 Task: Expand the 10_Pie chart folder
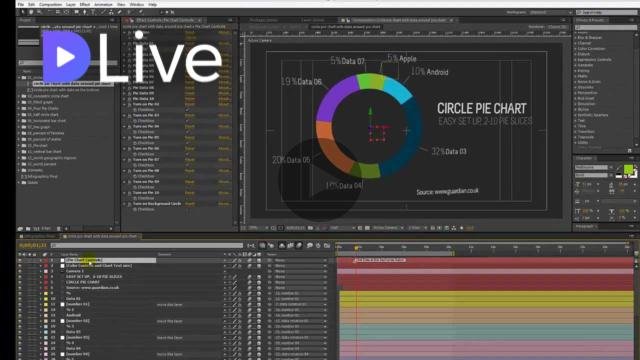(19, 145)
